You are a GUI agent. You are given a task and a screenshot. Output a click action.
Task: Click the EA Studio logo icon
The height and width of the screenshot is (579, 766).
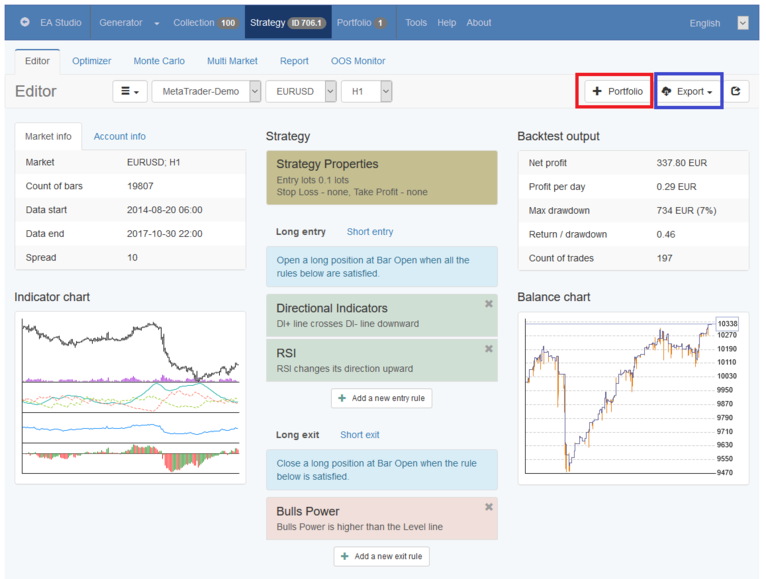coord(25,22)
